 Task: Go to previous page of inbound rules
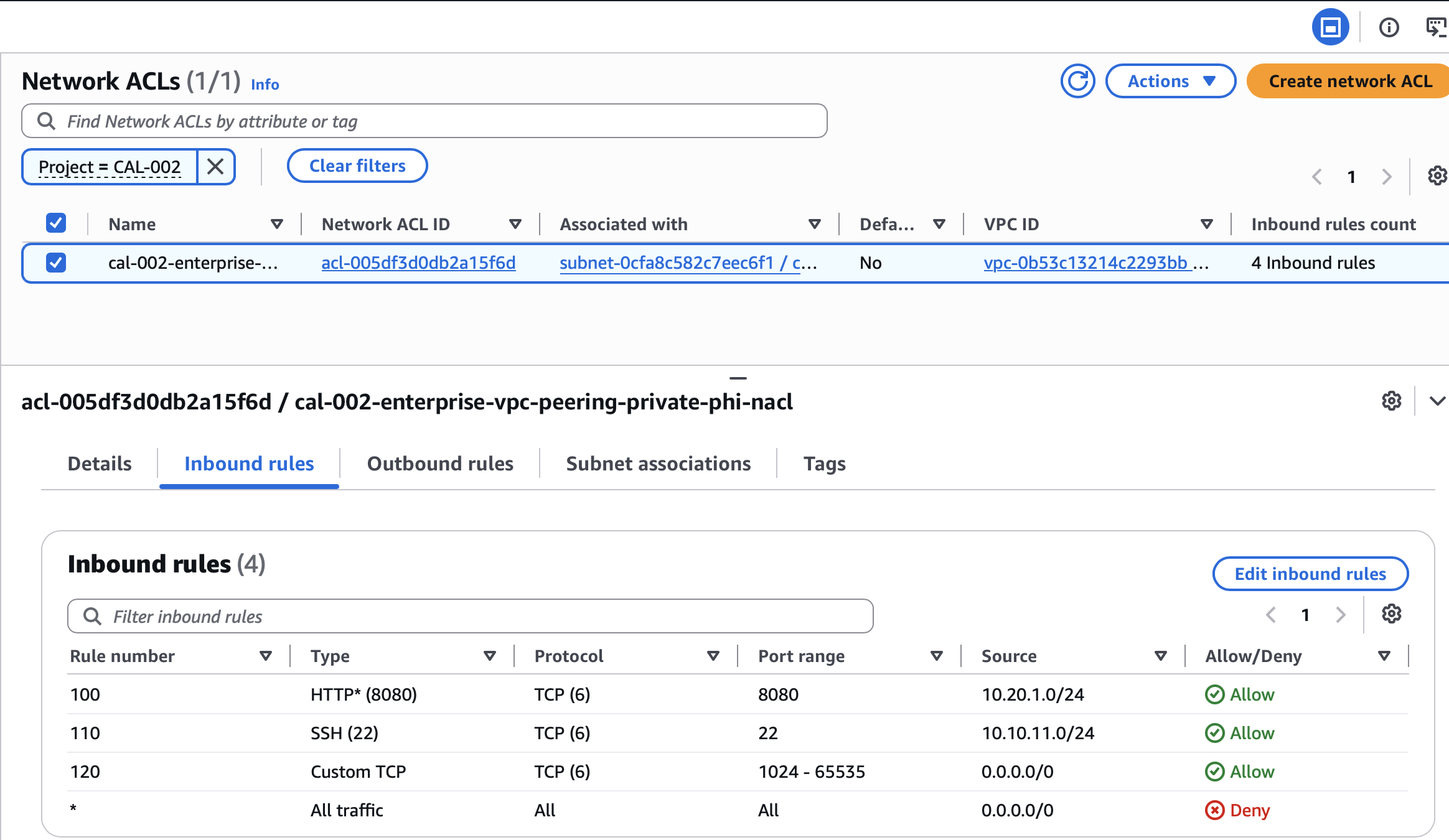1270,615
